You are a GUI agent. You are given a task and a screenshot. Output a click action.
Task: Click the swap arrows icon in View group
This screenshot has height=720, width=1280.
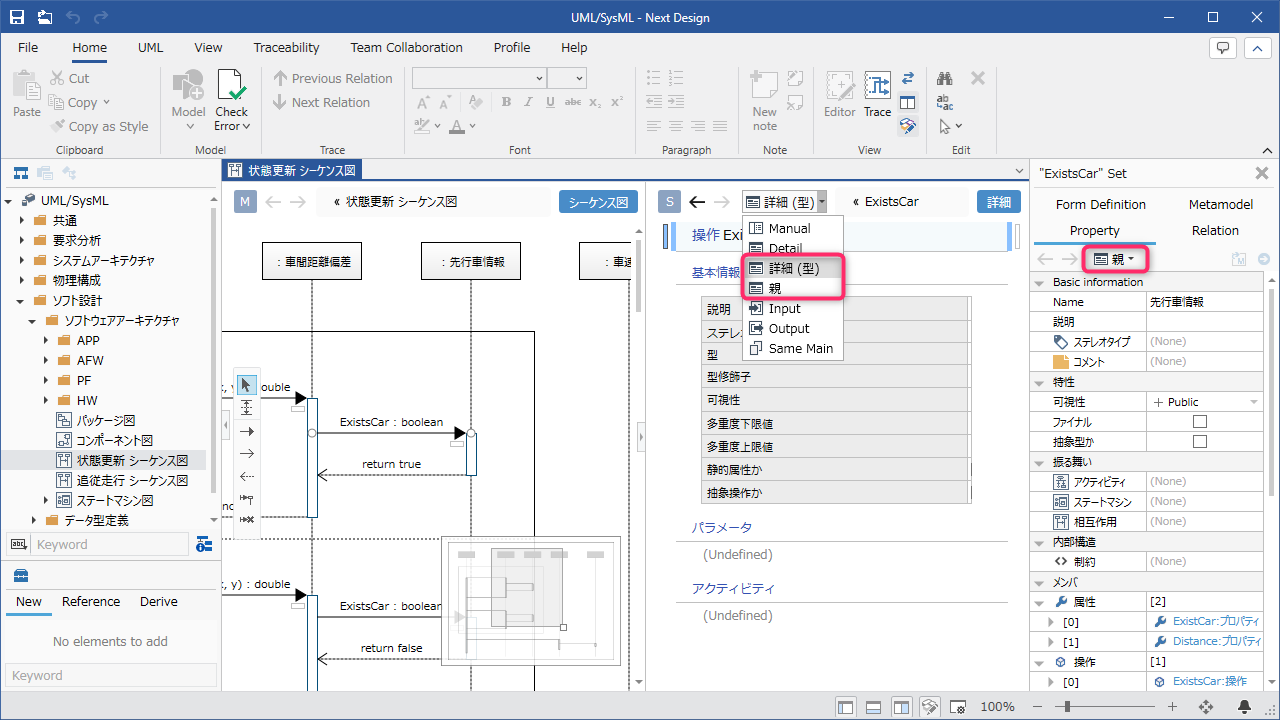[x=908, y=78]
